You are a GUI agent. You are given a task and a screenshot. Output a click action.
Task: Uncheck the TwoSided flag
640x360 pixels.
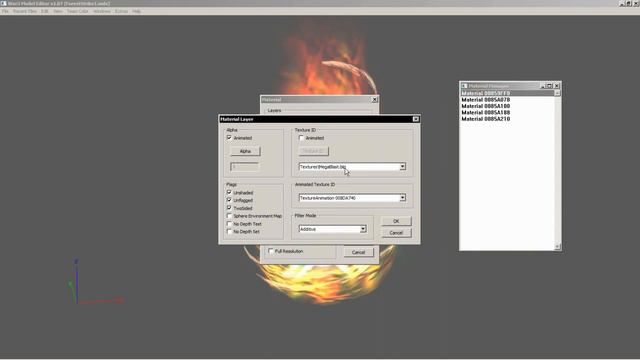(x=229, y=208)
